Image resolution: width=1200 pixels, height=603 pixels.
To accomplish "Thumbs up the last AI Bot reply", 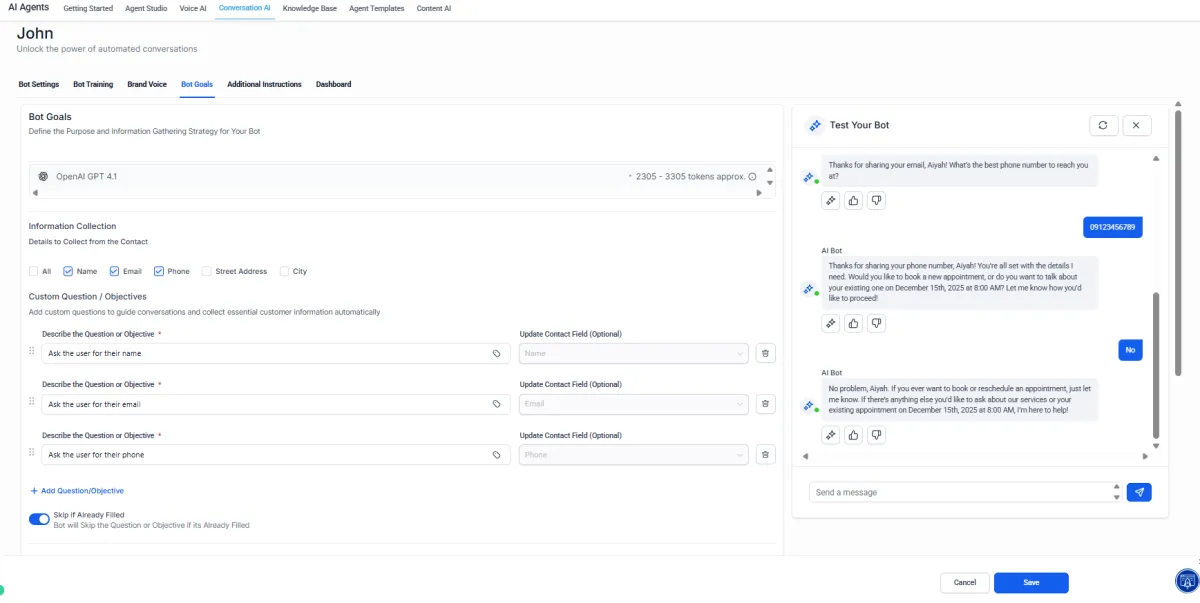I will pyautogui.click(x=853, y=435).
